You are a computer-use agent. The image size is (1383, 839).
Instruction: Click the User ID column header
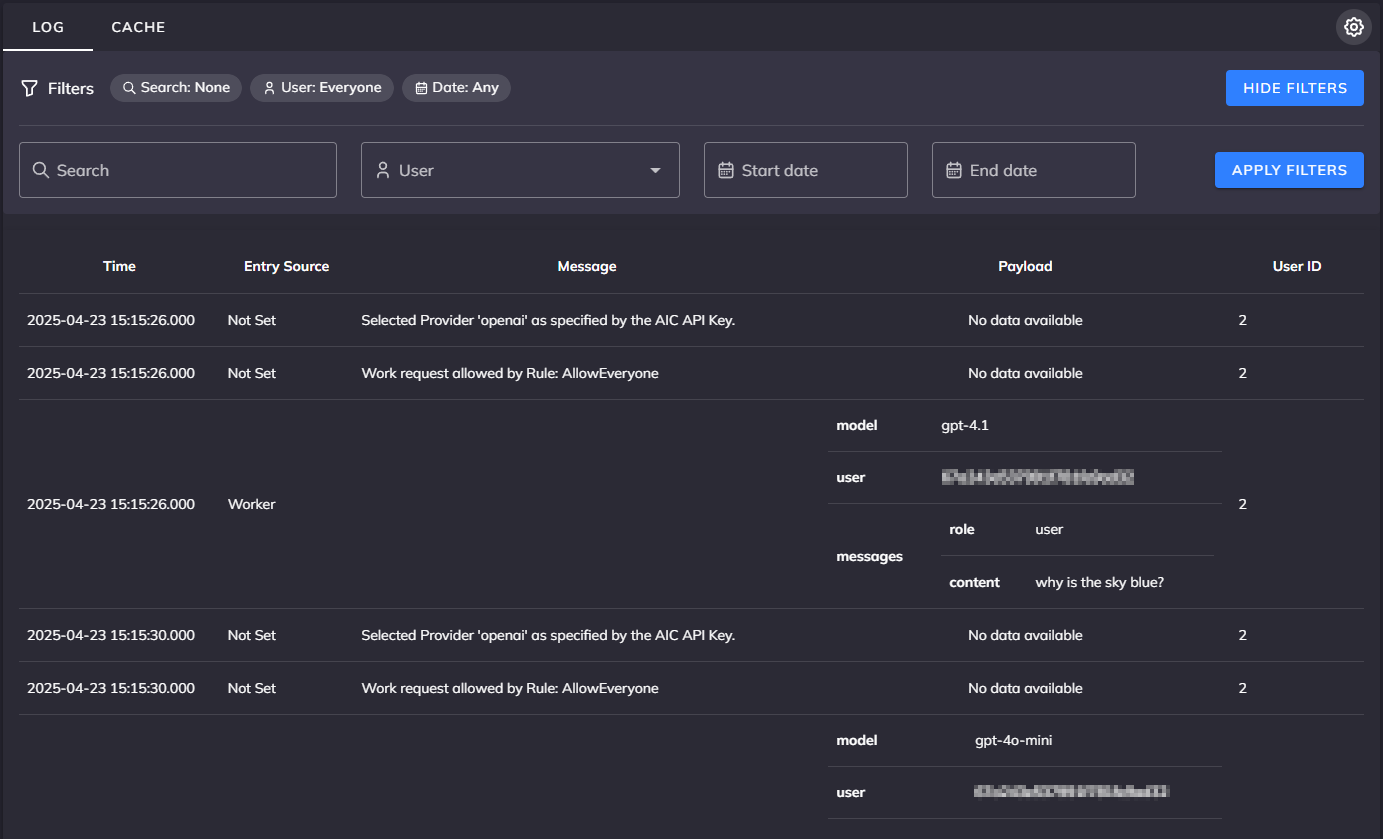click(x=1297, y=266)
